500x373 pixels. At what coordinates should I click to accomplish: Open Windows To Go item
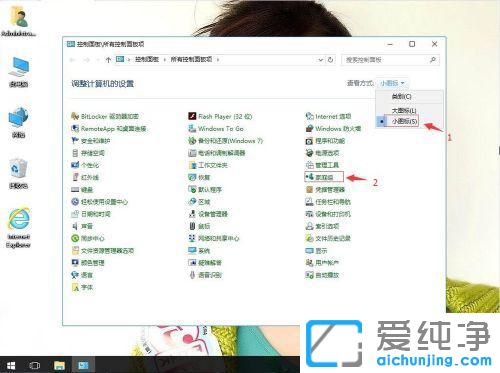216,129
